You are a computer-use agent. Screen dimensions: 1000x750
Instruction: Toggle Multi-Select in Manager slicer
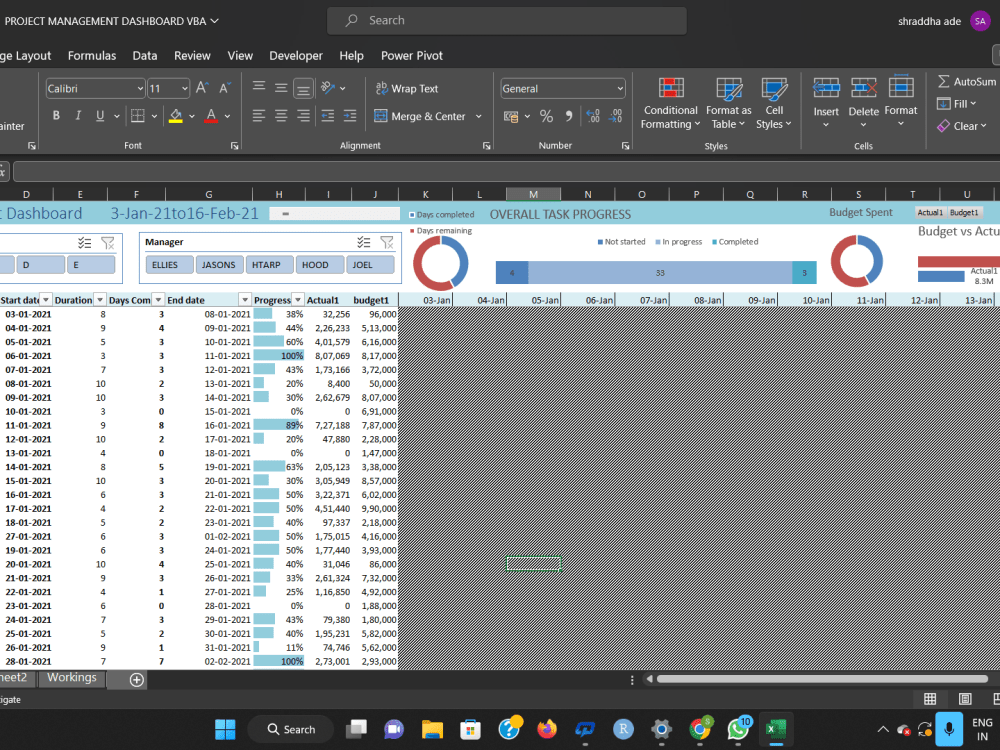pos(364,242)
